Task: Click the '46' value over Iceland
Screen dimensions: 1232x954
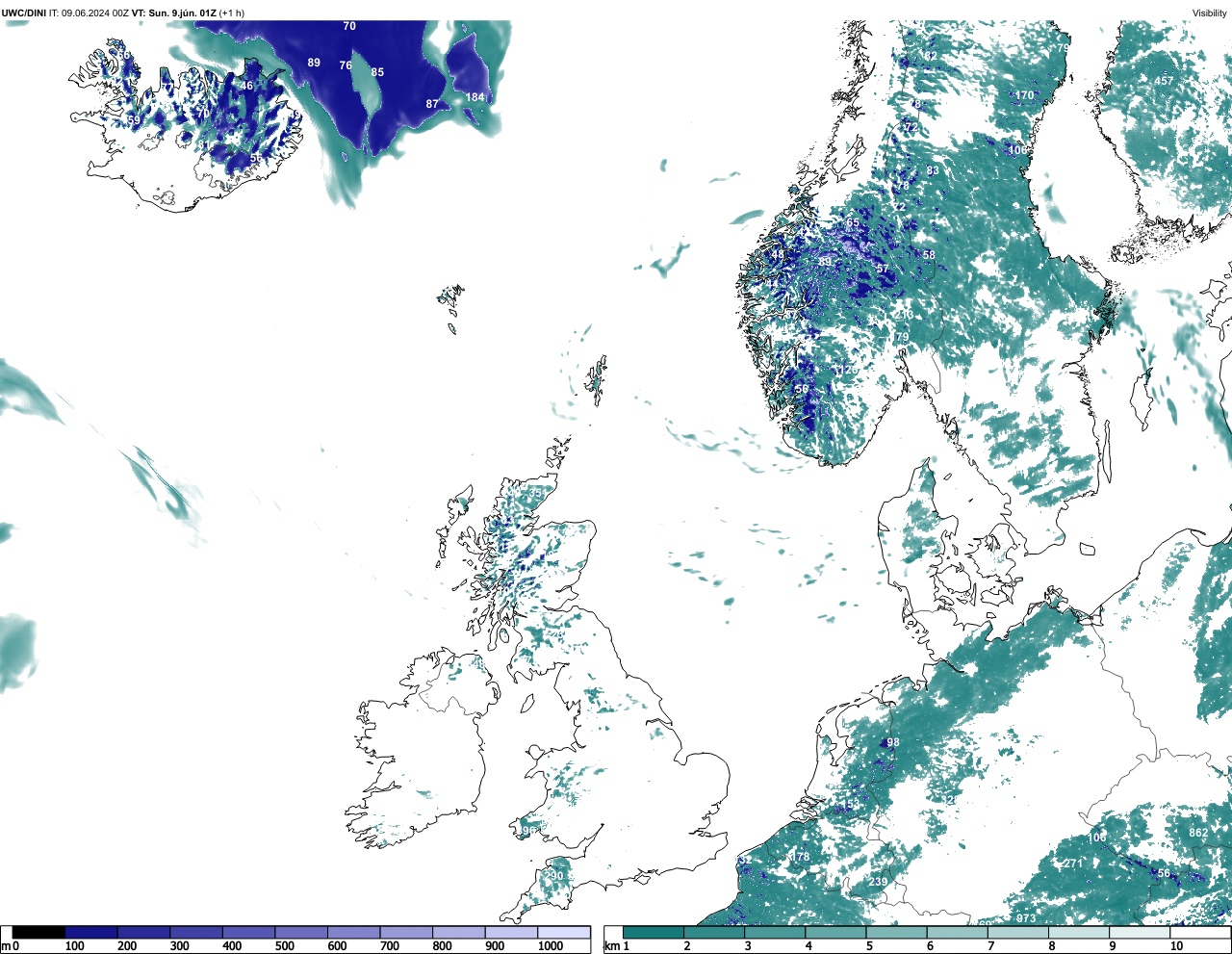Action: tap(247, 86)
